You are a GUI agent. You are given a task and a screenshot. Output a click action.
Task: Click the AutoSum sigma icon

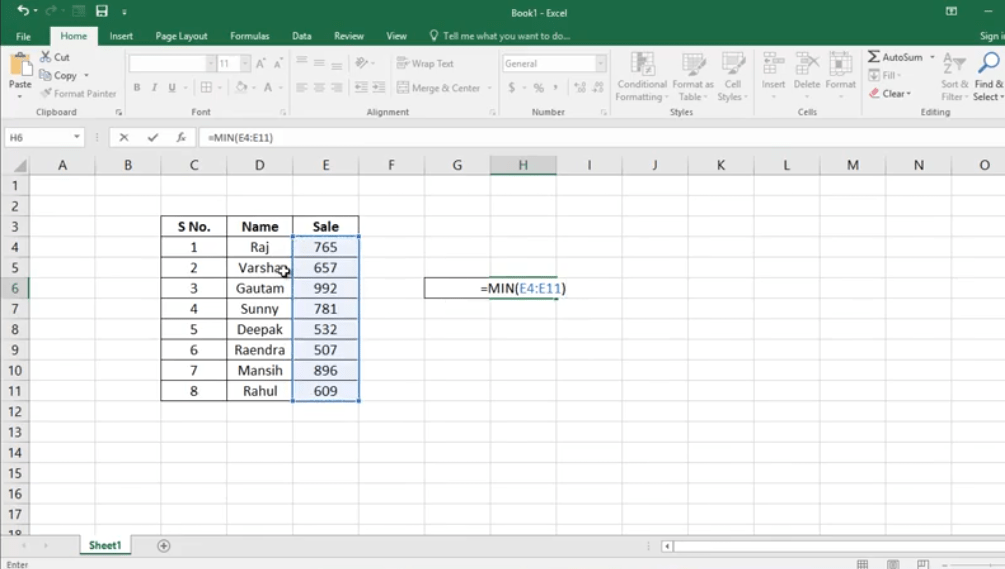click(874, 57)
